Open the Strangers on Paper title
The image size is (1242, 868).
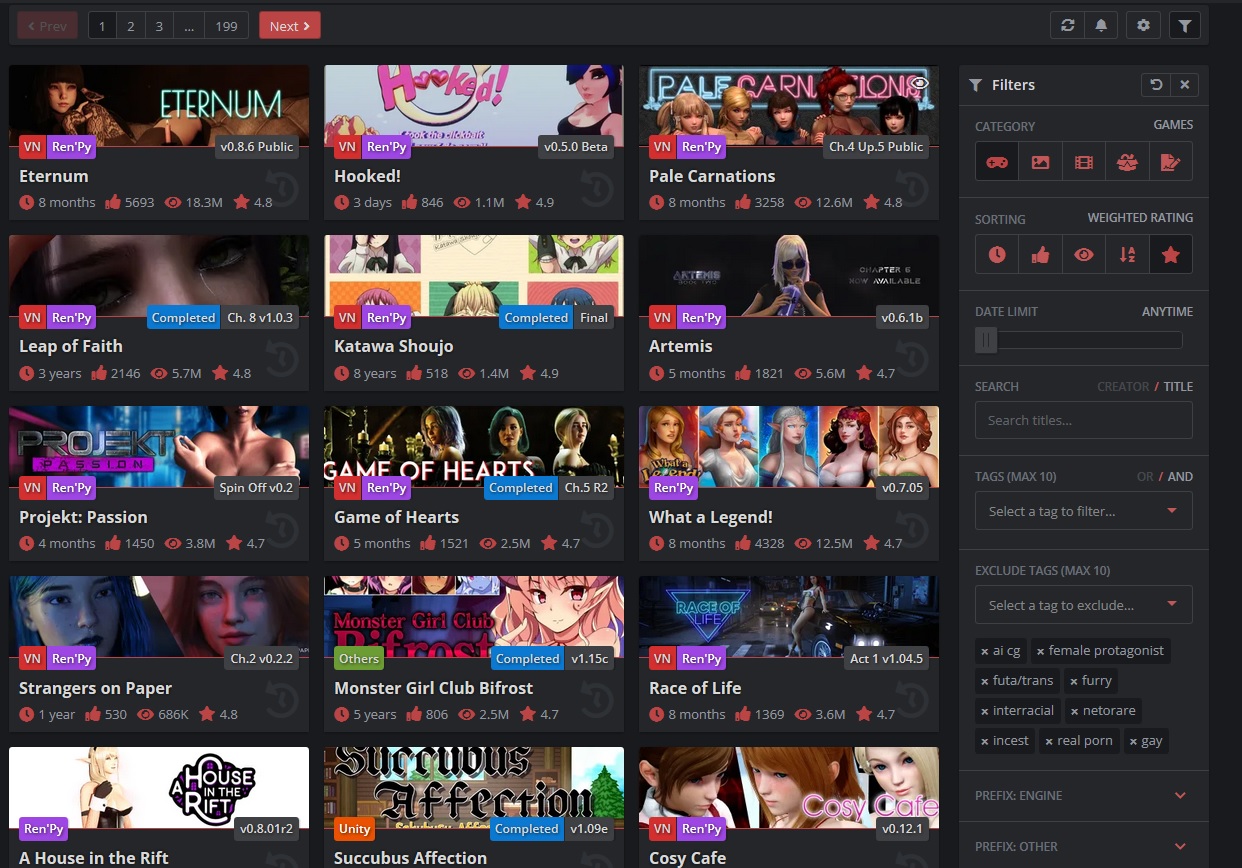click(x=95, y=688)
